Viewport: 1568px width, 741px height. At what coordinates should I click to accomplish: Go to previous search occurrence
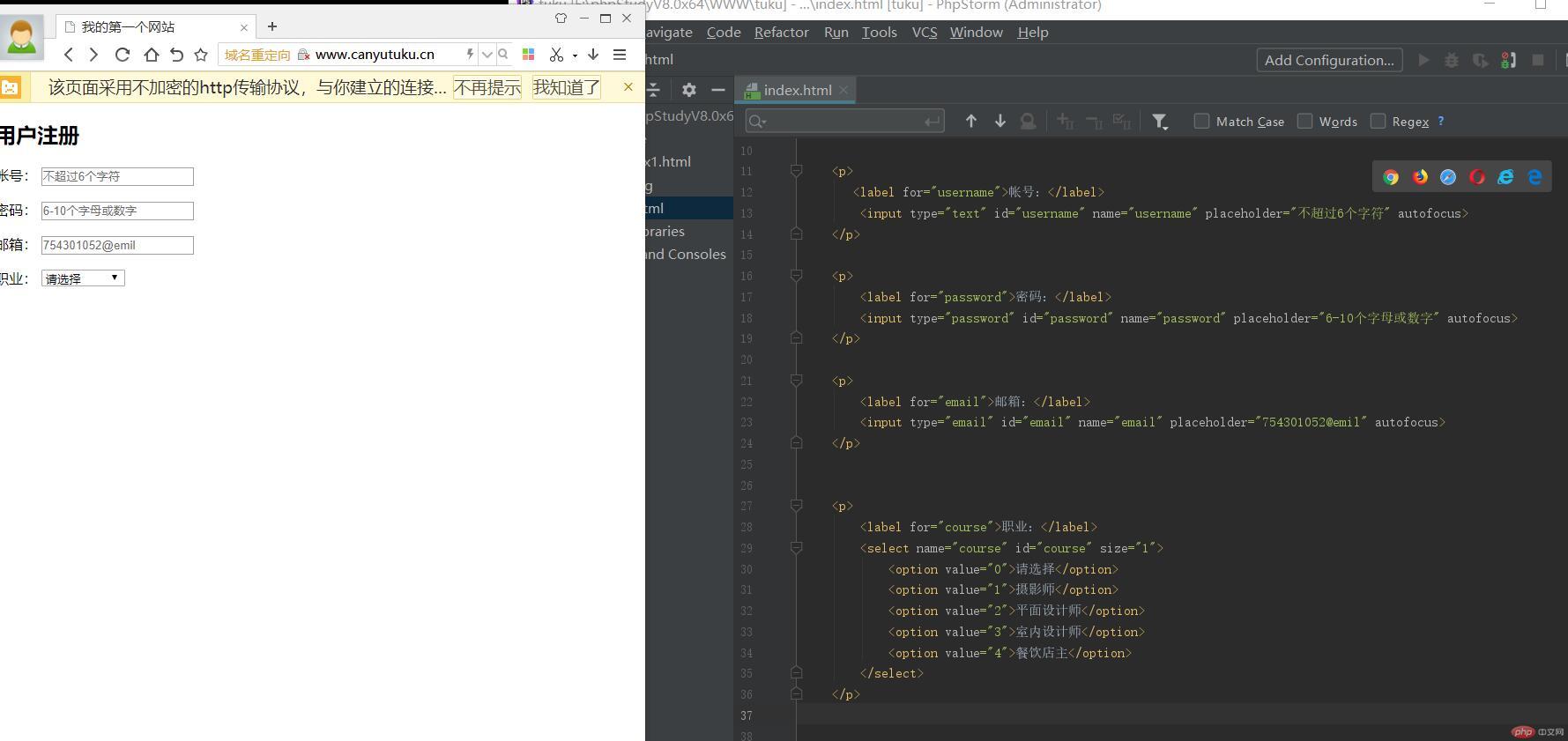[x=970, y=122]
